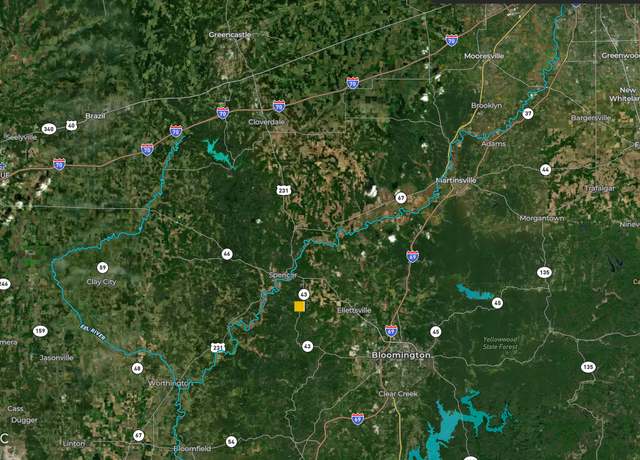The image size is (640, 460).
Task: Click the Martinsville town label
Action: coord(456,180)
